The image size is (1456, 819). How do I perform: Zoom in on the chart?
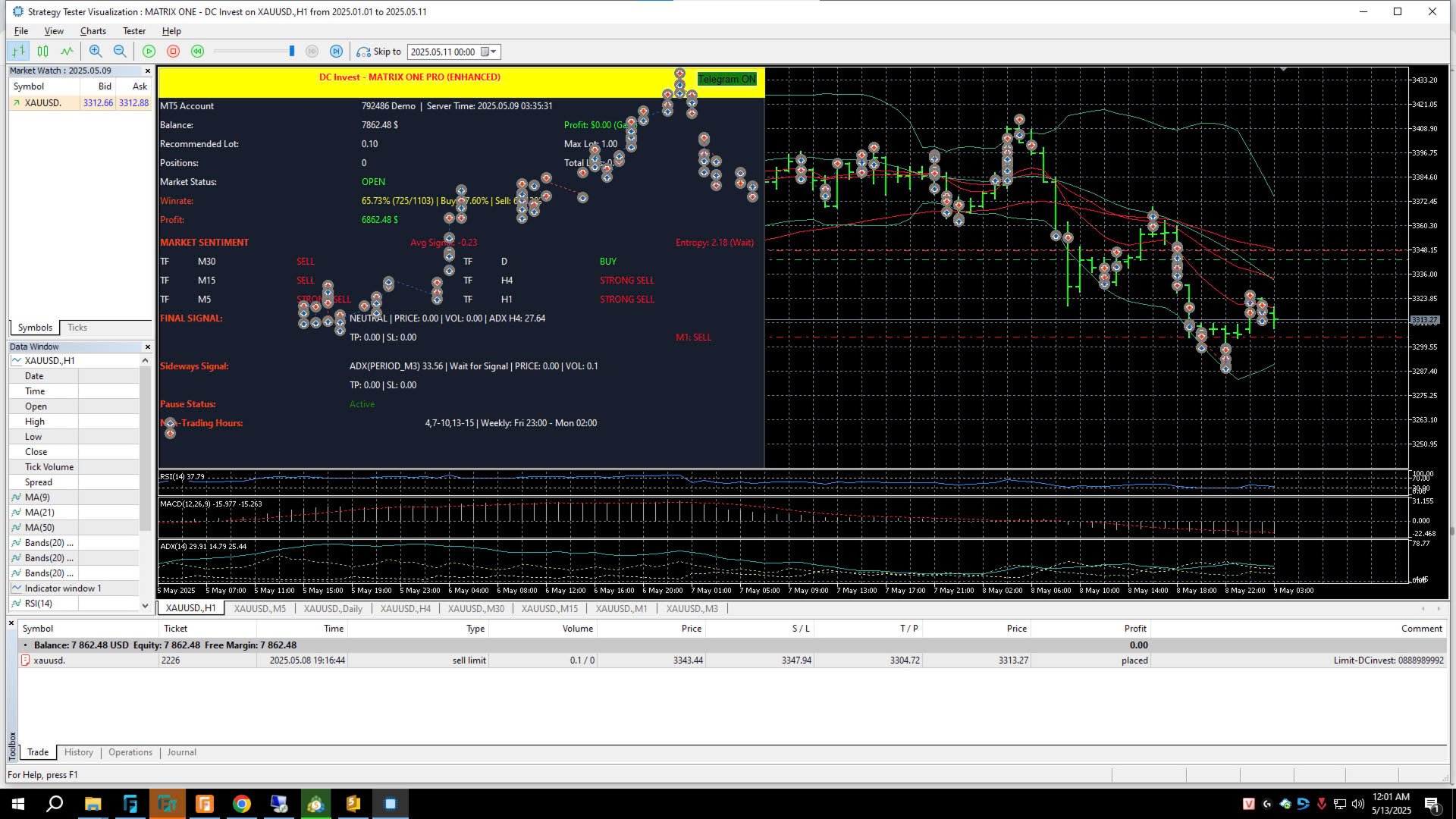96,52
